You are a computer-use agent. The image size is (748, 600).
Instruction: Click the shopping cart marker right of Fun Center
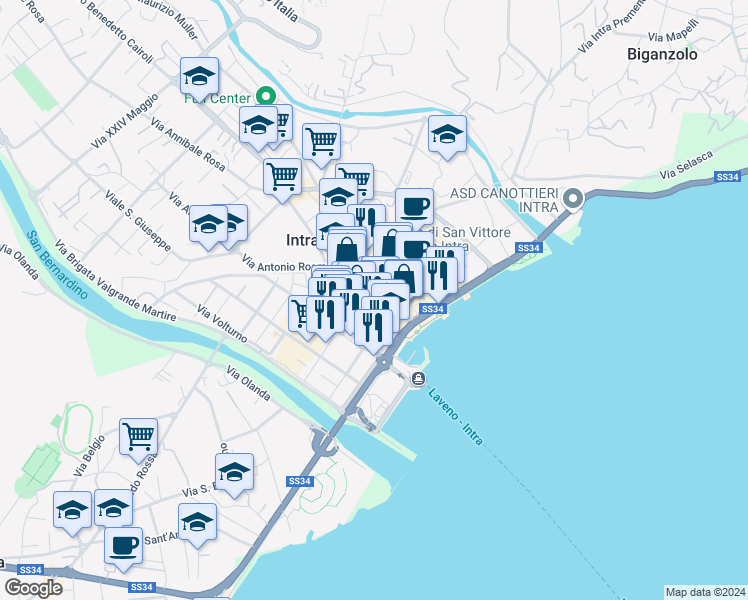321,144
